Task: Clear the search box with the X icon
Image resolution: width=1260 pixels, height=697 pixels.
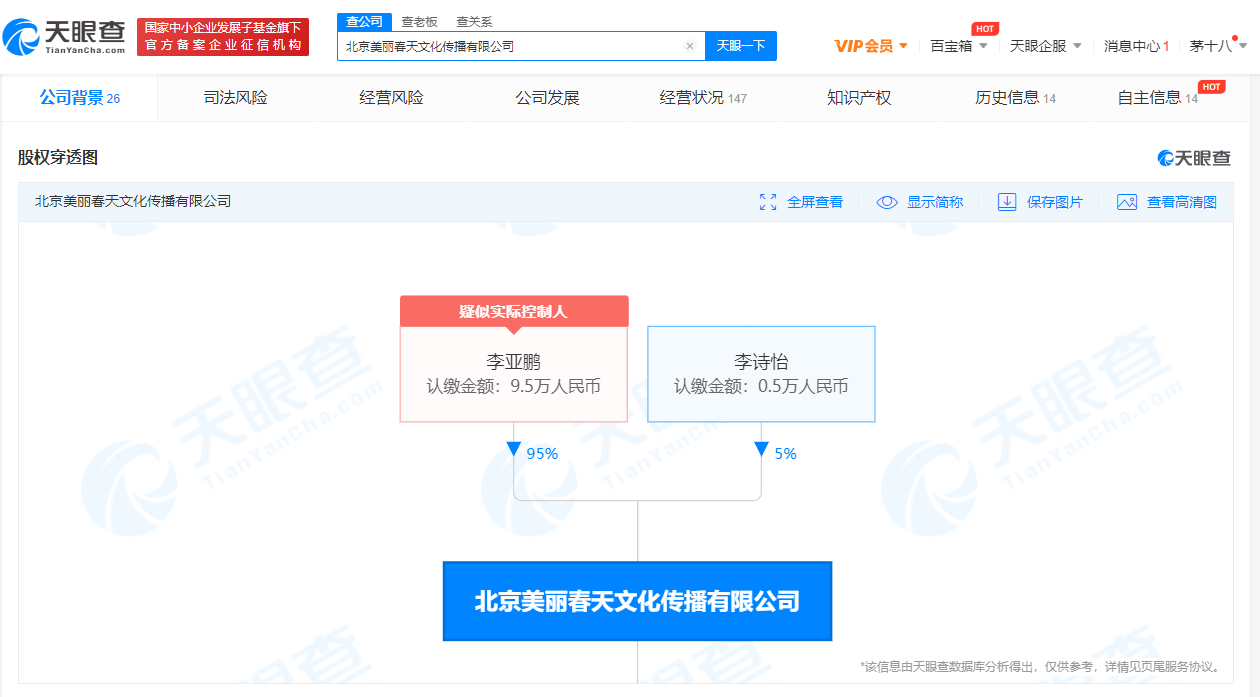Action: point(689,46)
